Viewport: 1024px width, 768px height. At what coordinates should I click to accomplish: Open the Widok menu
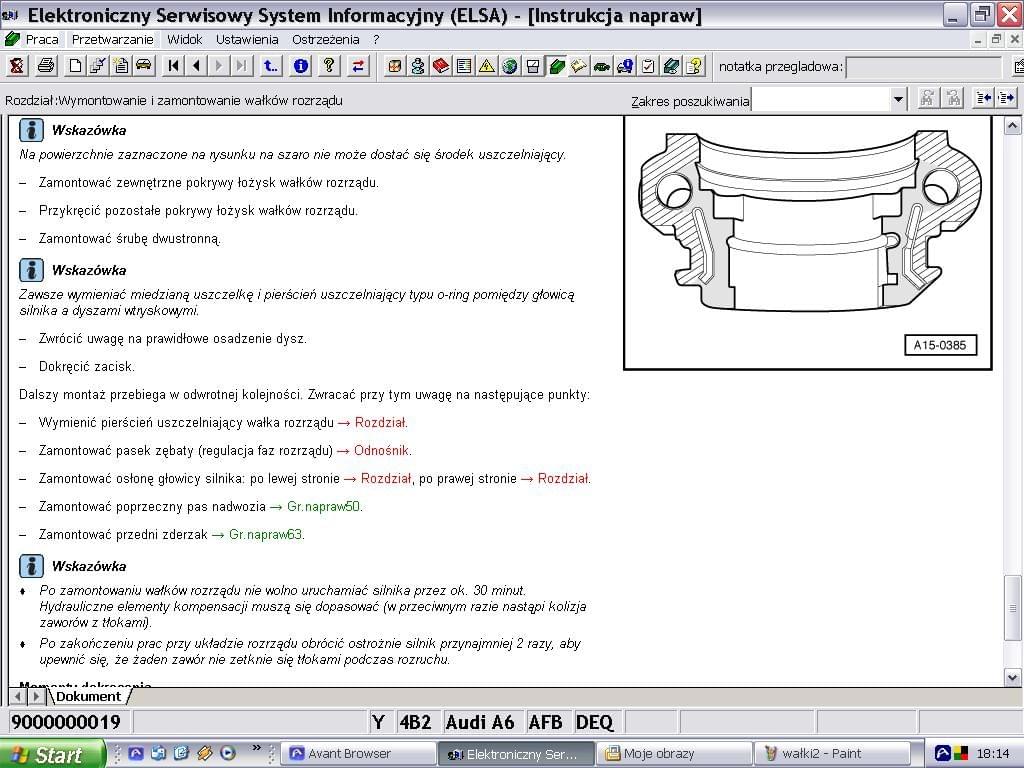tap(185, 39)
